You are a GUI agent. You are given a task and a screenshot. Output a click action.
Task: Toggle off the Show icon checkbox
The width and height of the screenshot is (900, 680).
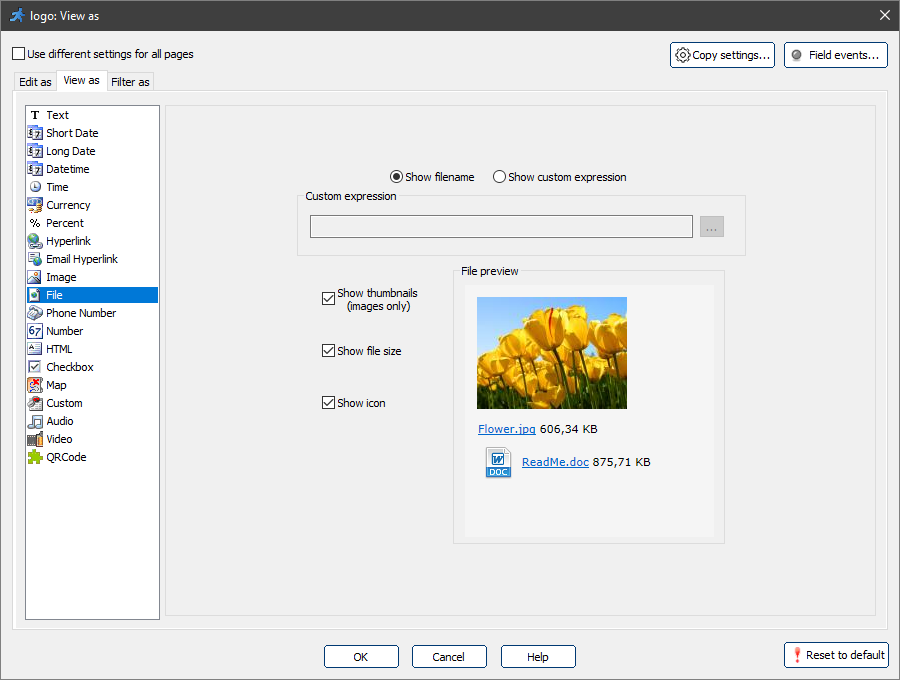328,402
